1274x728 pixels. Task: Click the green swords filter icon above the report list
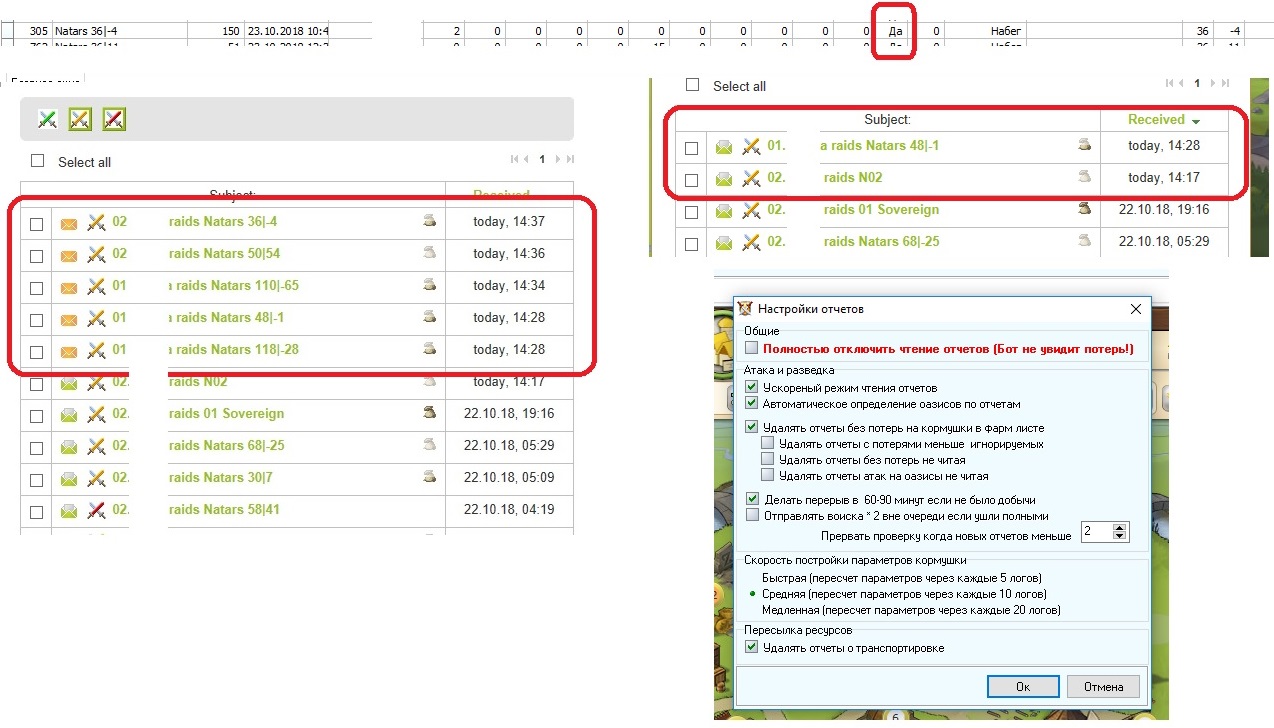[x=47, y=120]
